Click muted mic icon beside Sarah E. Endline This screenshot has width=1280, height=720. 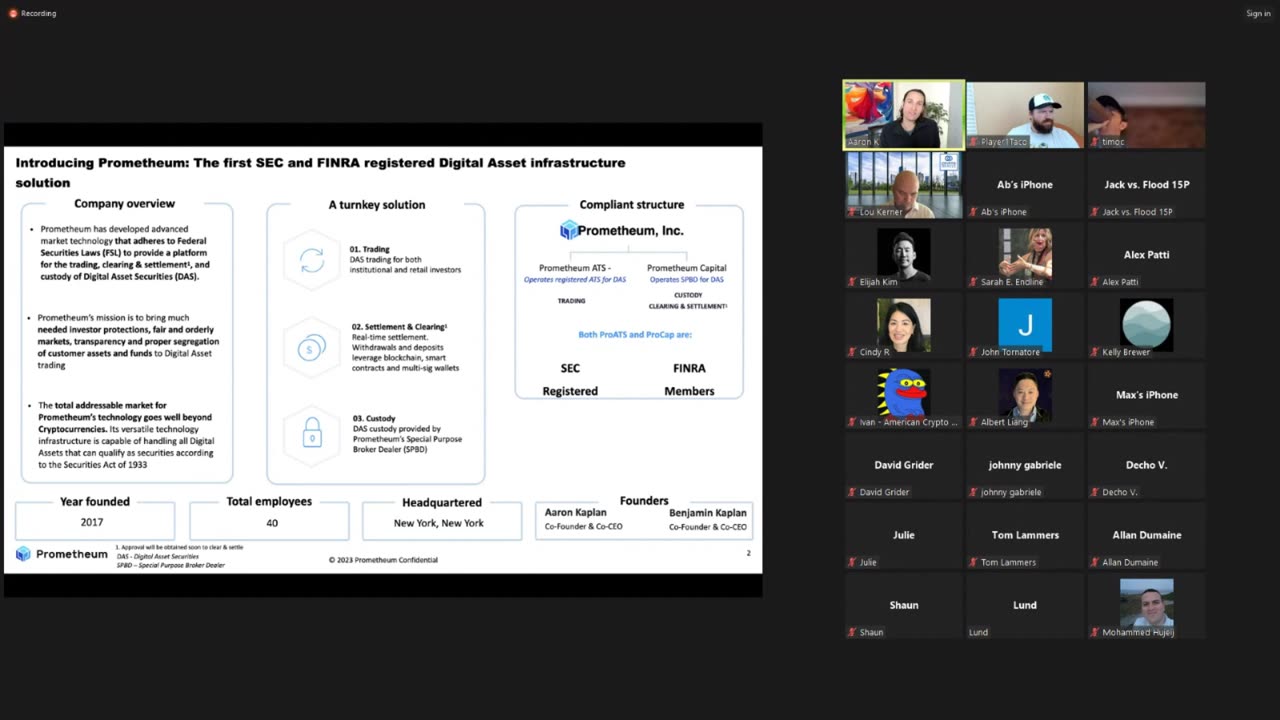point(974,282)
